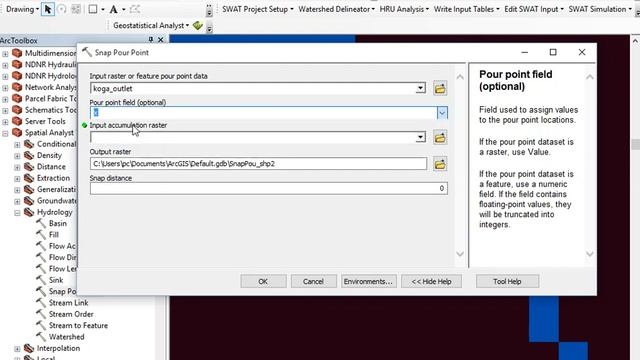
Task: Open the Geostatistical Analyst menu
Action: click(x=151, y=25)
